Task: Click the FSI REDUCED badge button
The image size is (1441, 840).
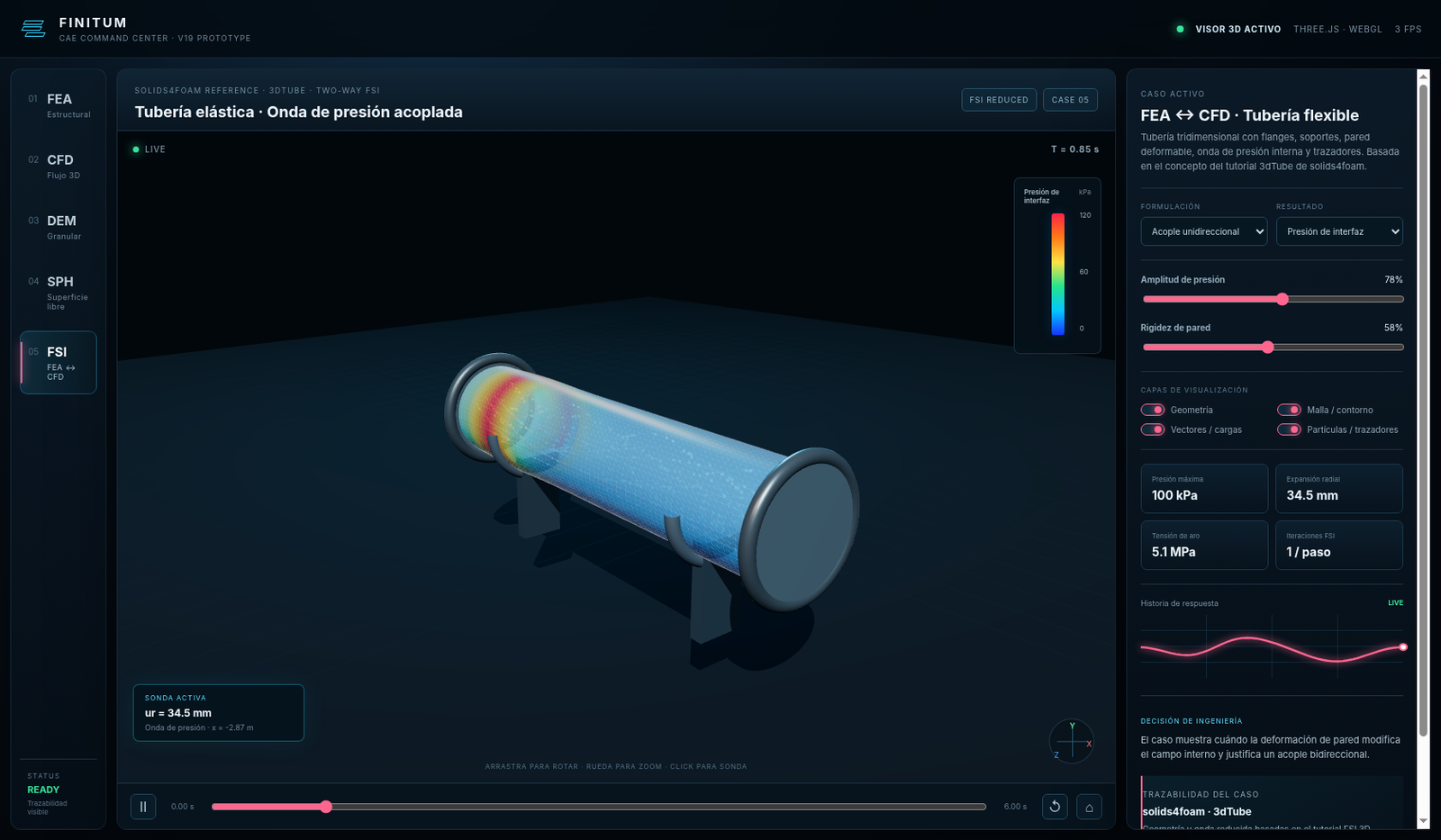Action: coord(999,100)
